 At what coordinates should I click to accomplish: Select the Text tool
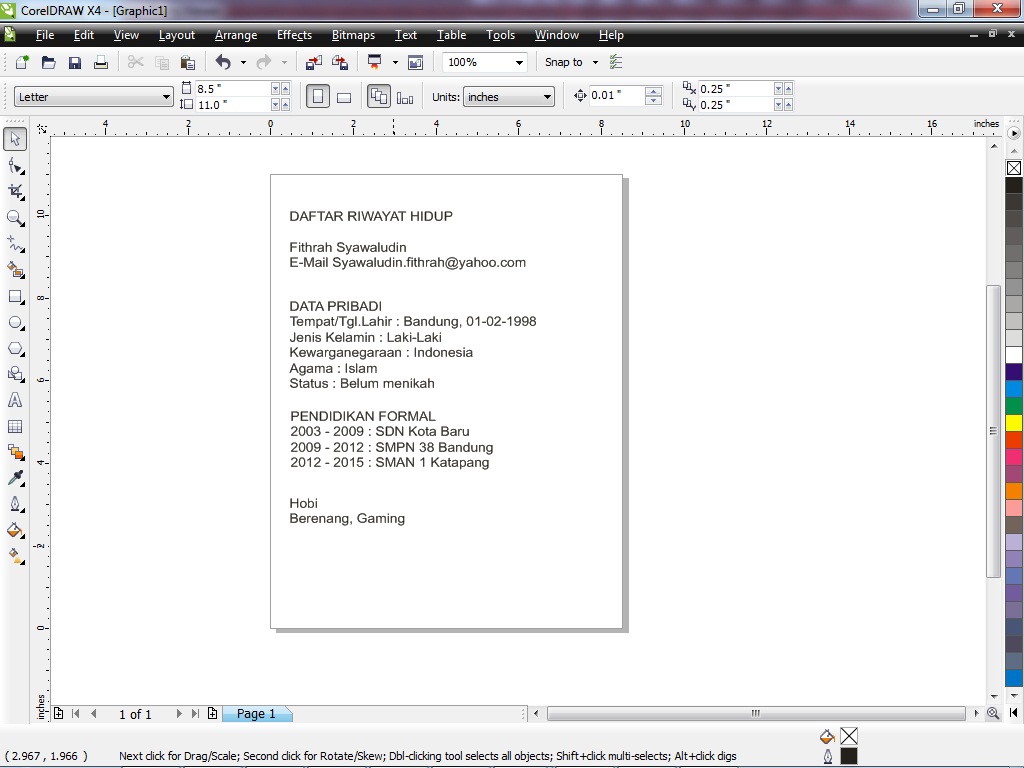click(x=15, y=400)
